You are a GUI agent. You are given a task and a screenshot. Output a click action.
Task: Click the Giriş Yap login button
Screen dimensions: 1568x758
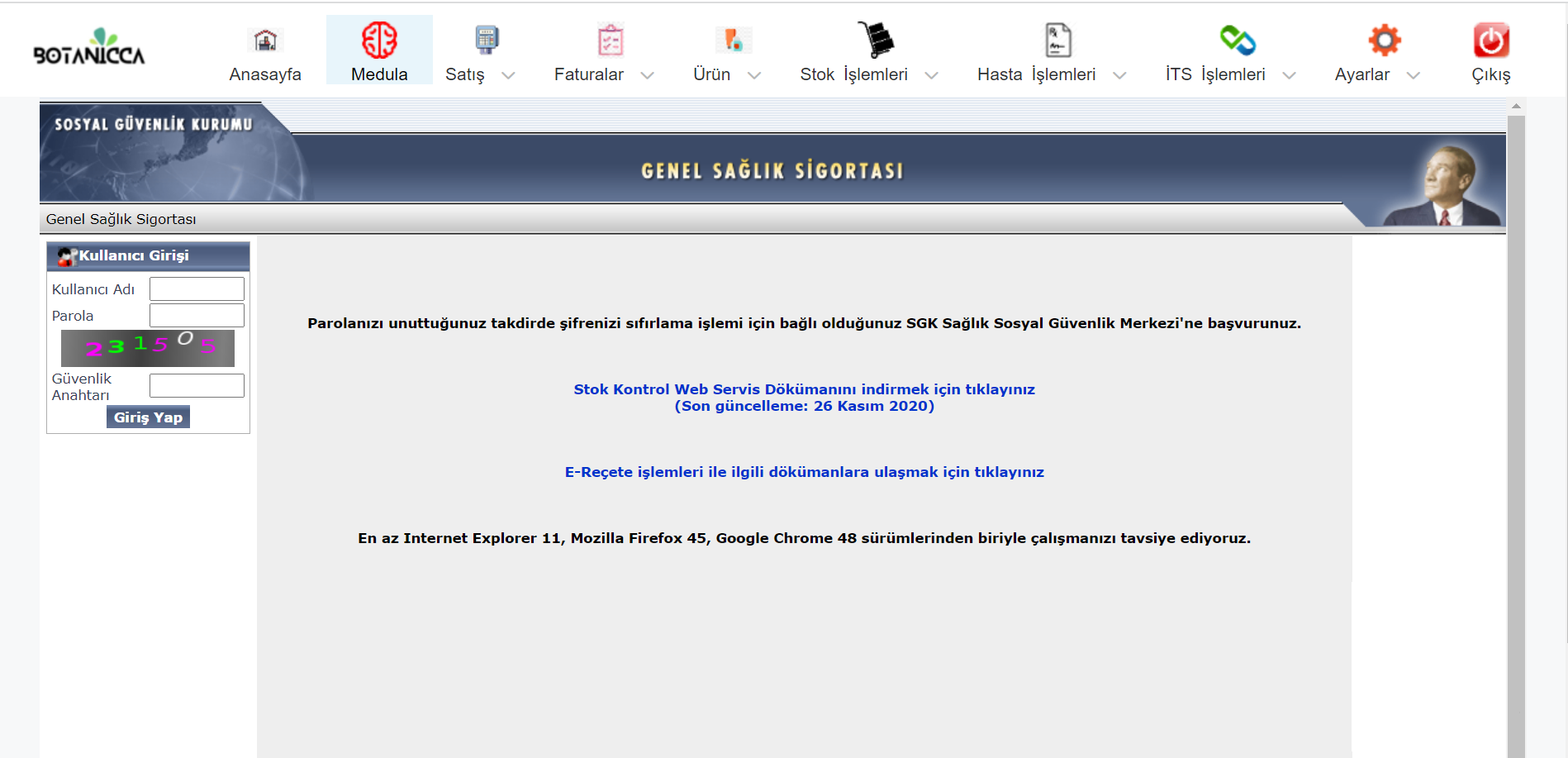tap(149, 417)
